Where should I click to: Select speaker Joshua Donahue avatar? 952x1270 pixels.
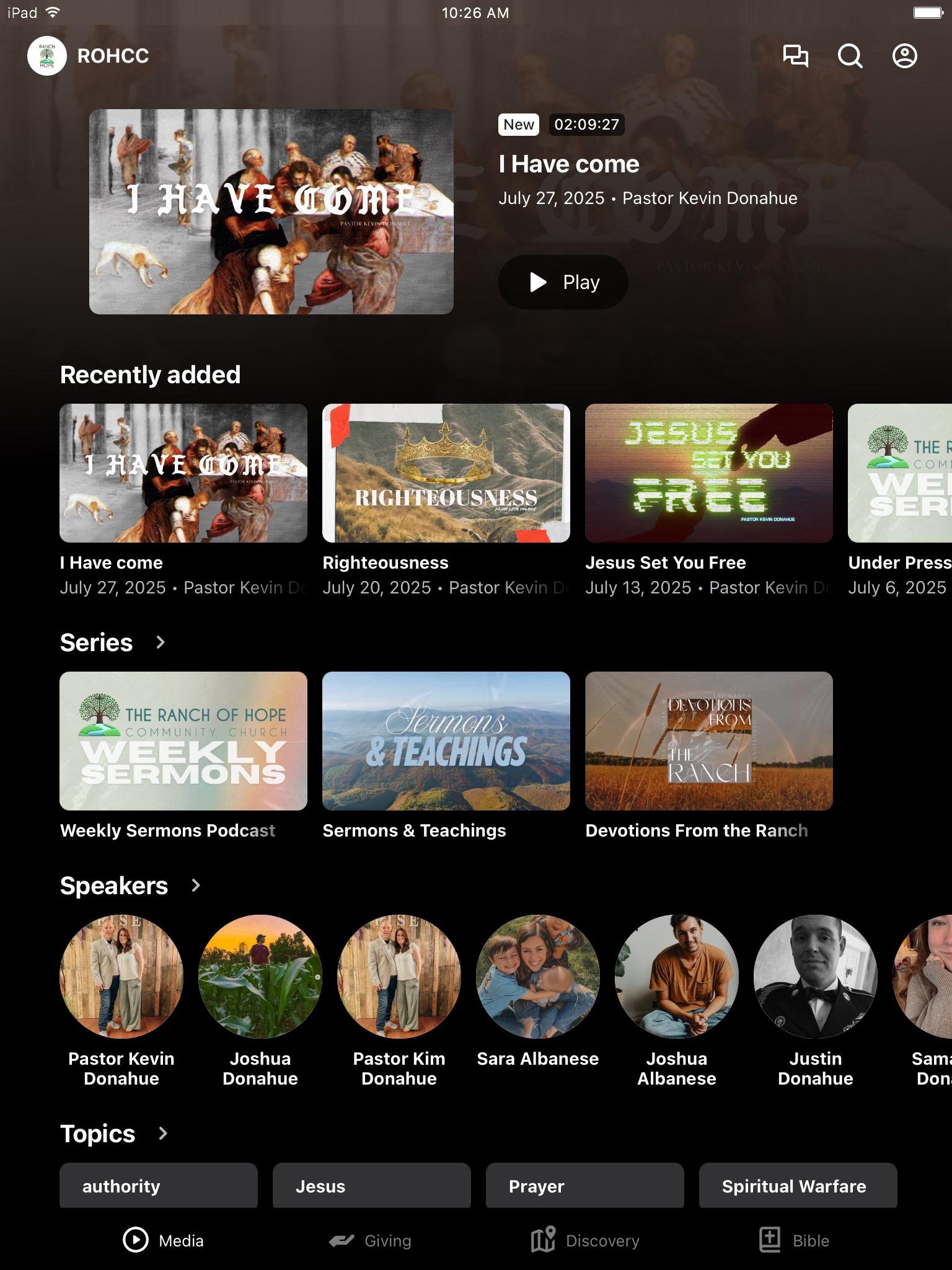point(260,977)
